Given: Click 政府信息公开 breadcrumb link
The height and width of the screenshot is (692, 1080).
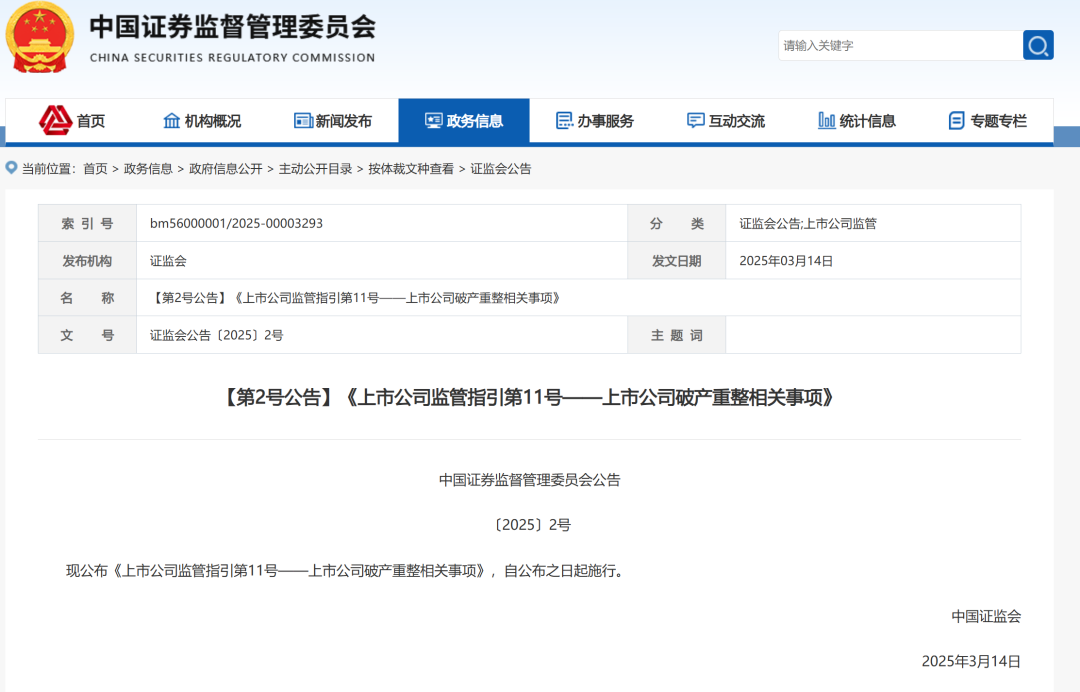Looking at the screenshot, I should point(225,169).
